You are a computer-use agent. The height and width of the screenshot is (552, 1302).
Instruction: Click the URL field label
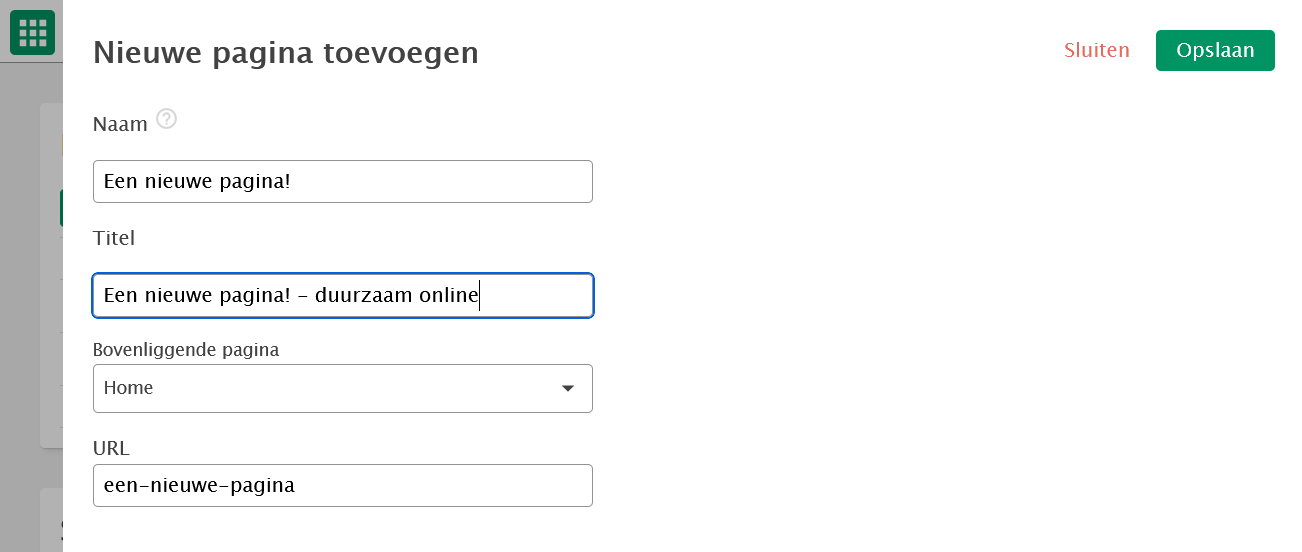tap(112, 448)
